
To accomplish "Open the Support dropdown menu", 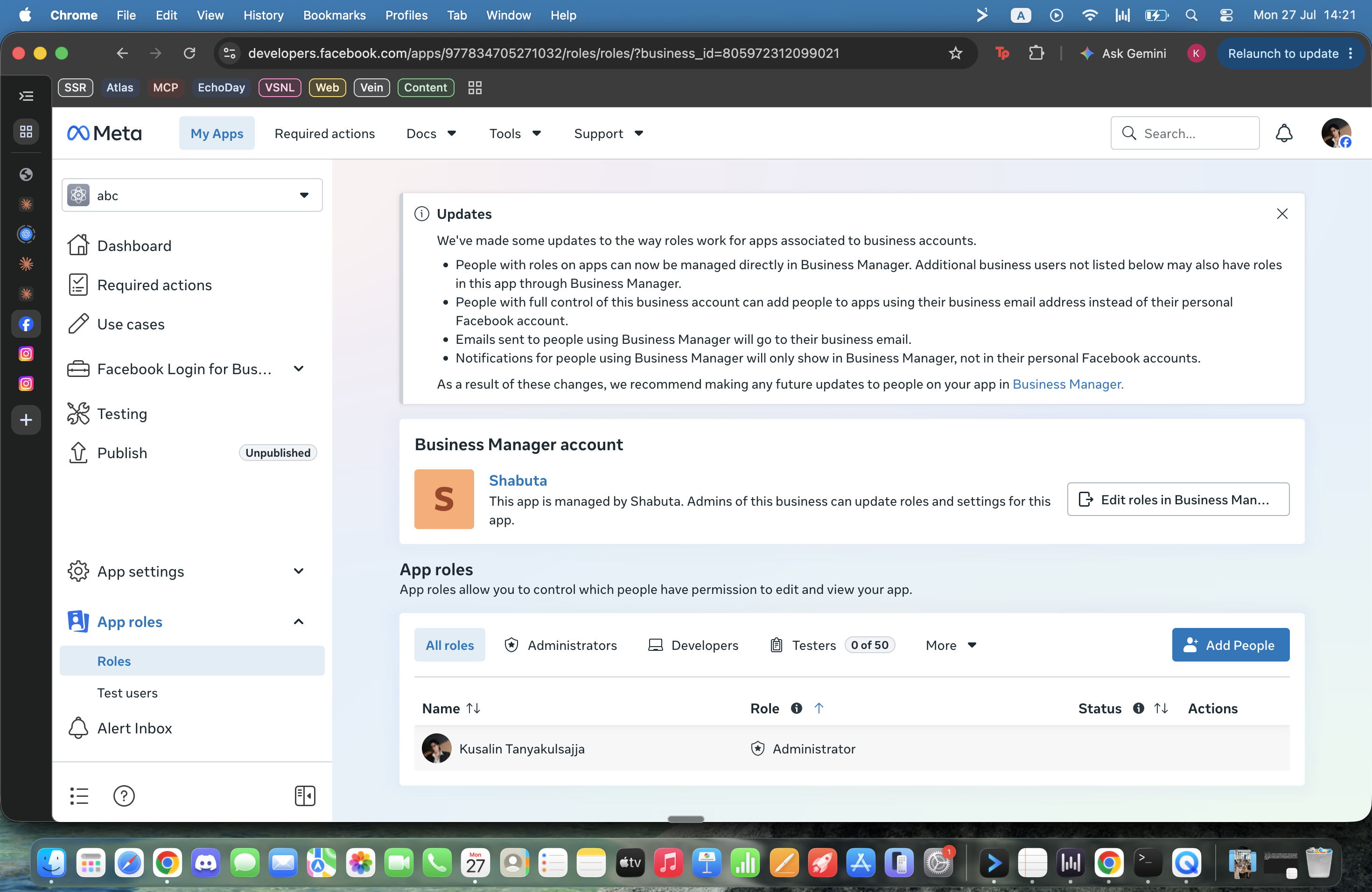I will (609, 133).
